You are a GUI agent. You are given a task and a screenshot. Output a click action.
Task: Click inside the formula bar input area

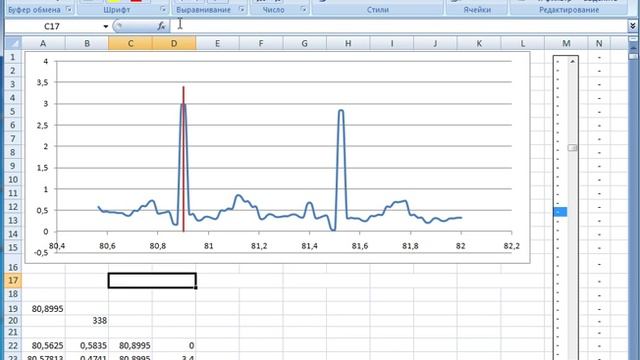point(398,26)
